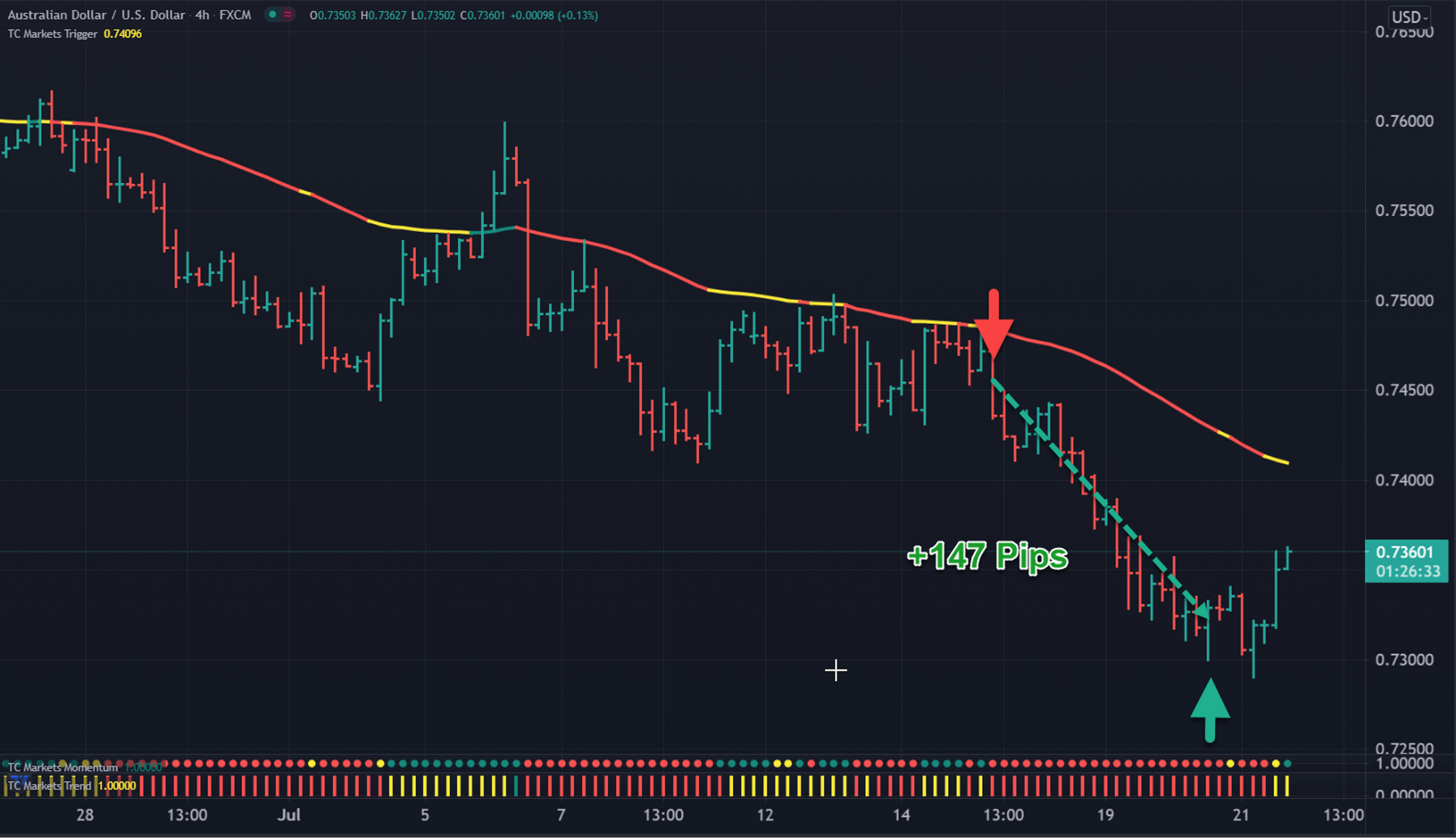1456x838 pixels.
Task: Click the 4h interval label in title
Action: click(x=202, y=15)
